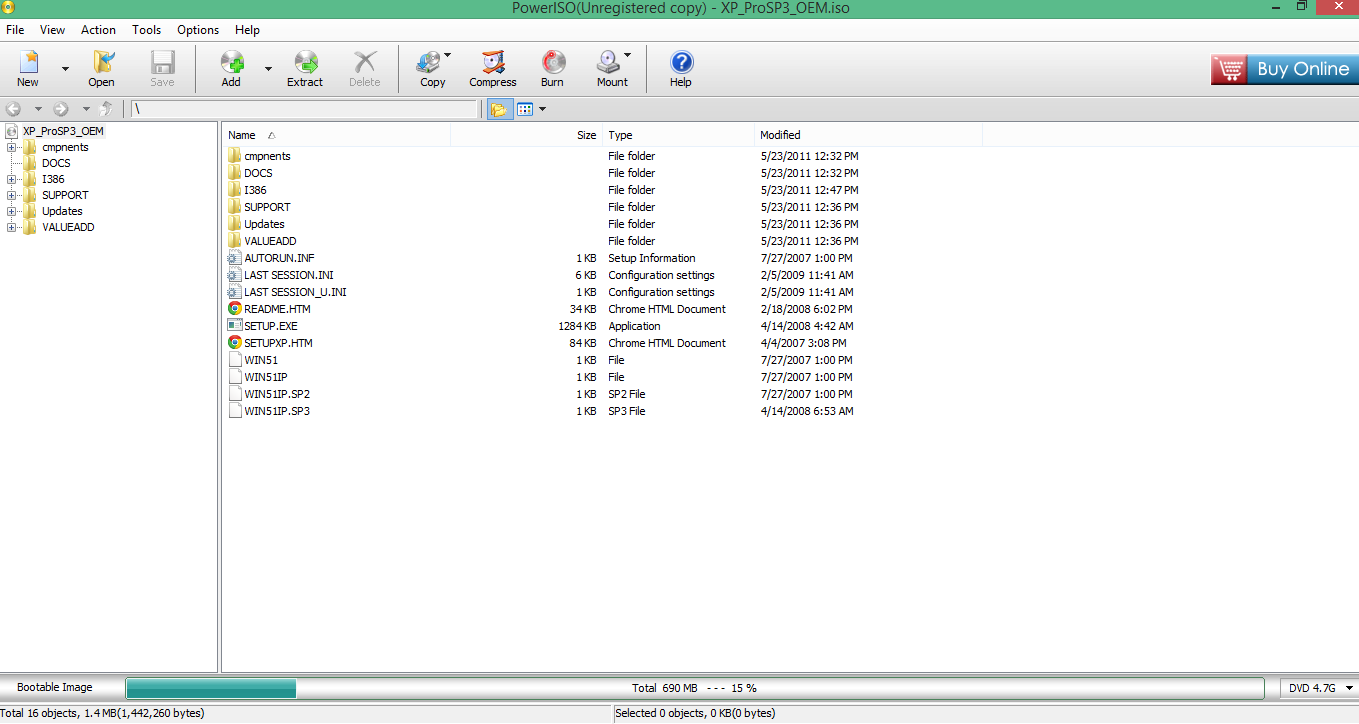Click the Delete toolbar icon

[365, 63]
